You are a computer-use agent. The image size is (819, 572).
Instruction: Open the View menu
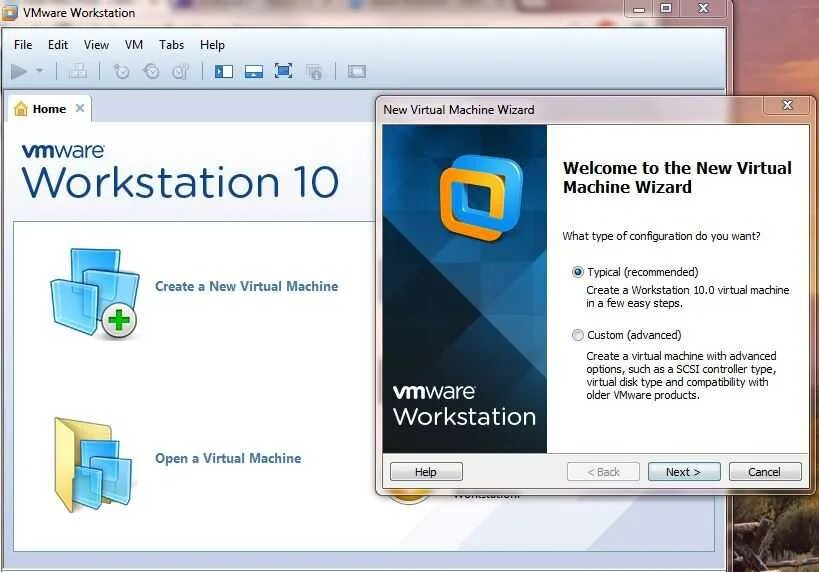click(97, 45)
